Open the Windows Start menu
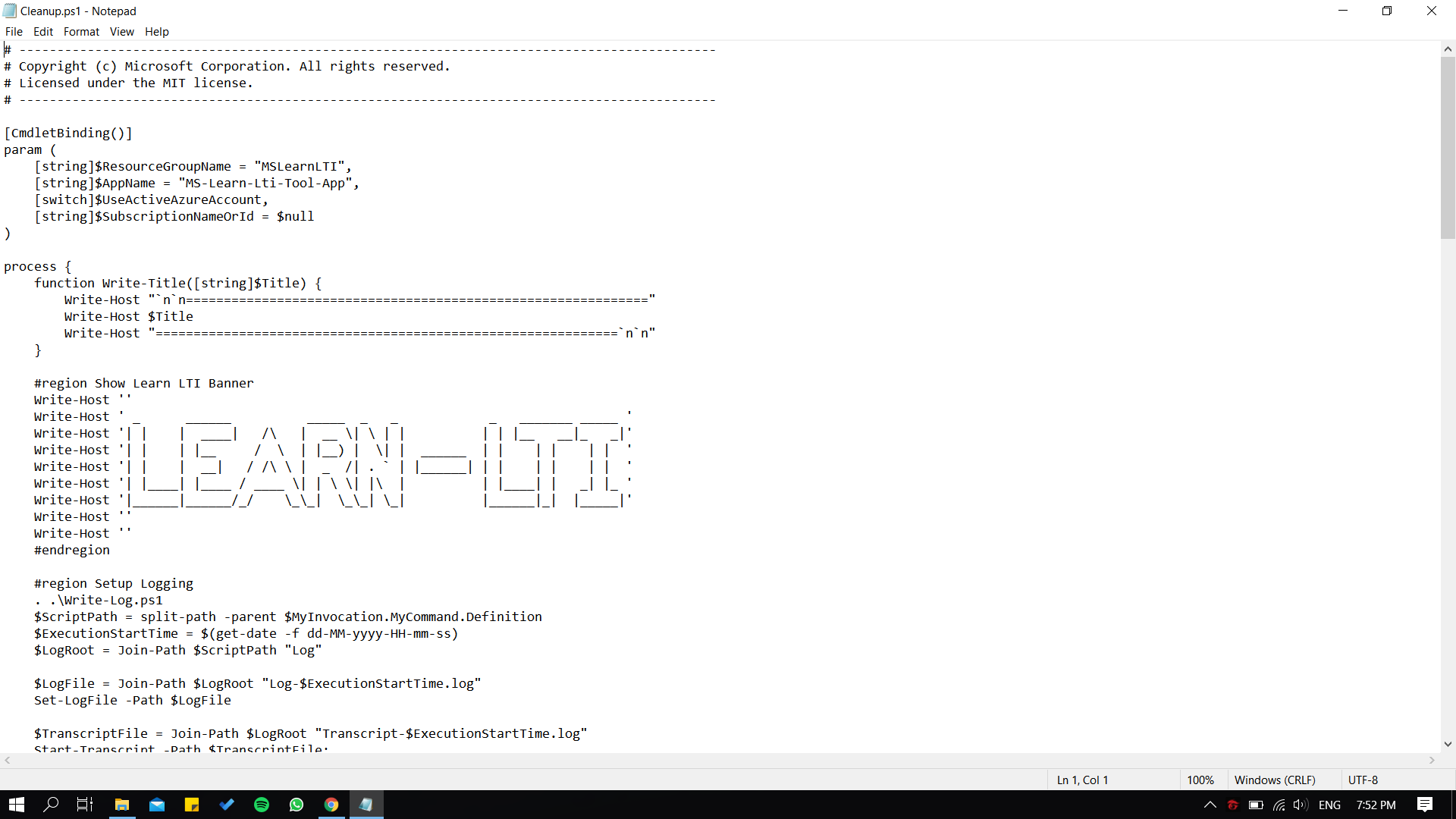The image size is (1456, 819). [16, 804]
